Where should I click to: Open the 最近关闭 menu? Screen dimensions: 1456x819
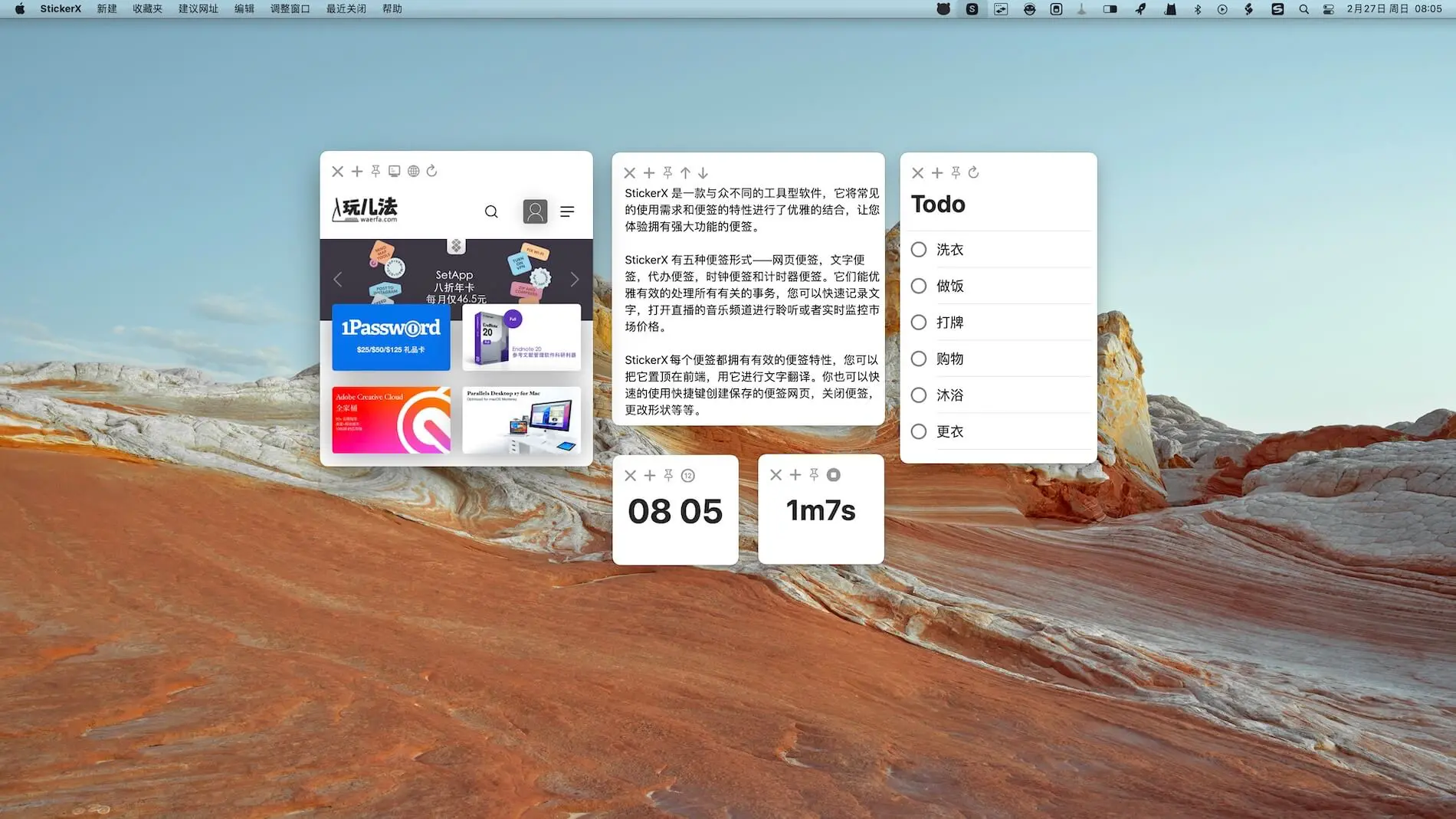[346, 8]
